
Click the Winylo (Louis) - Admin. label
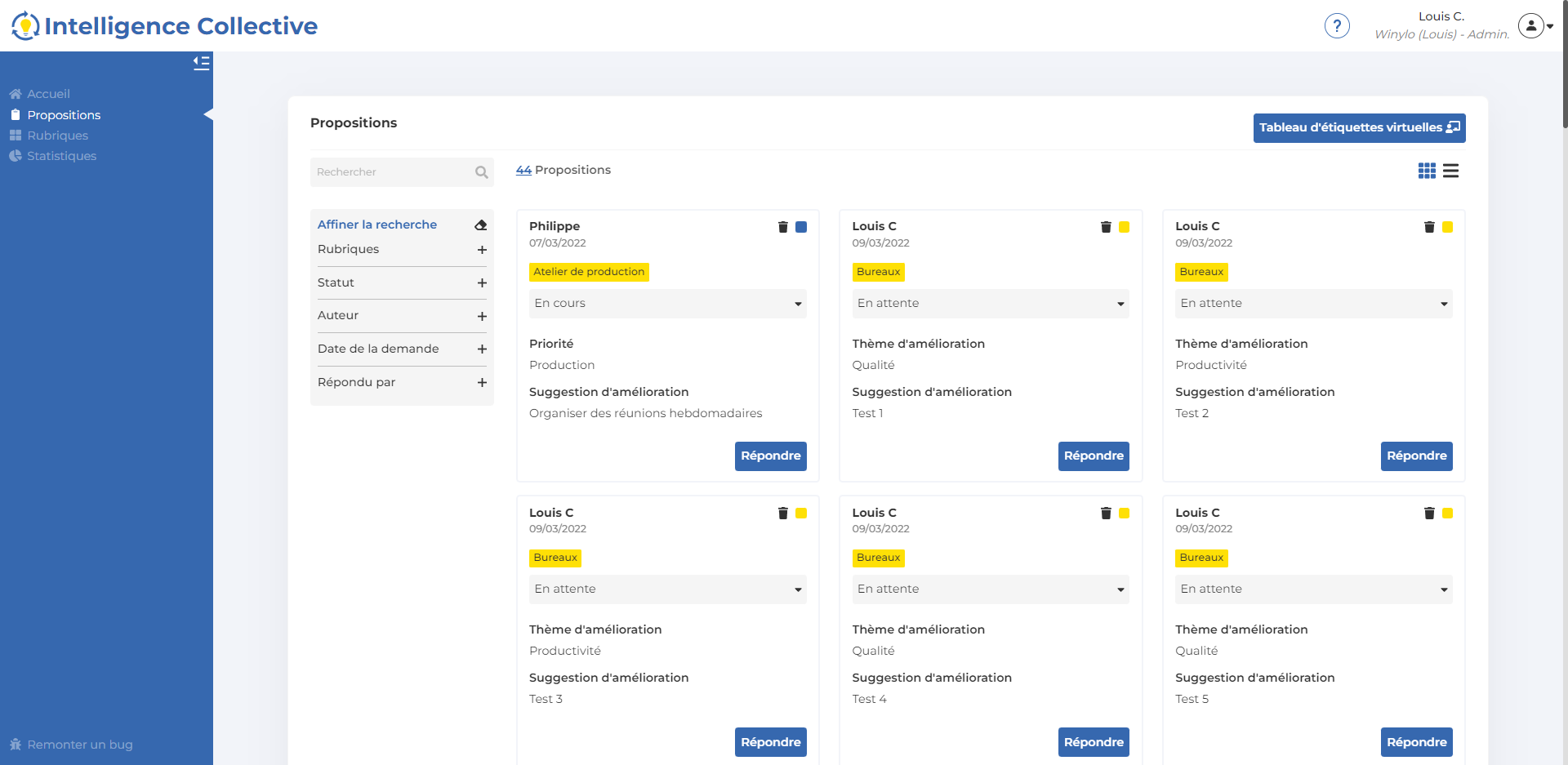pyautogui.click(x=1442, y=34)
